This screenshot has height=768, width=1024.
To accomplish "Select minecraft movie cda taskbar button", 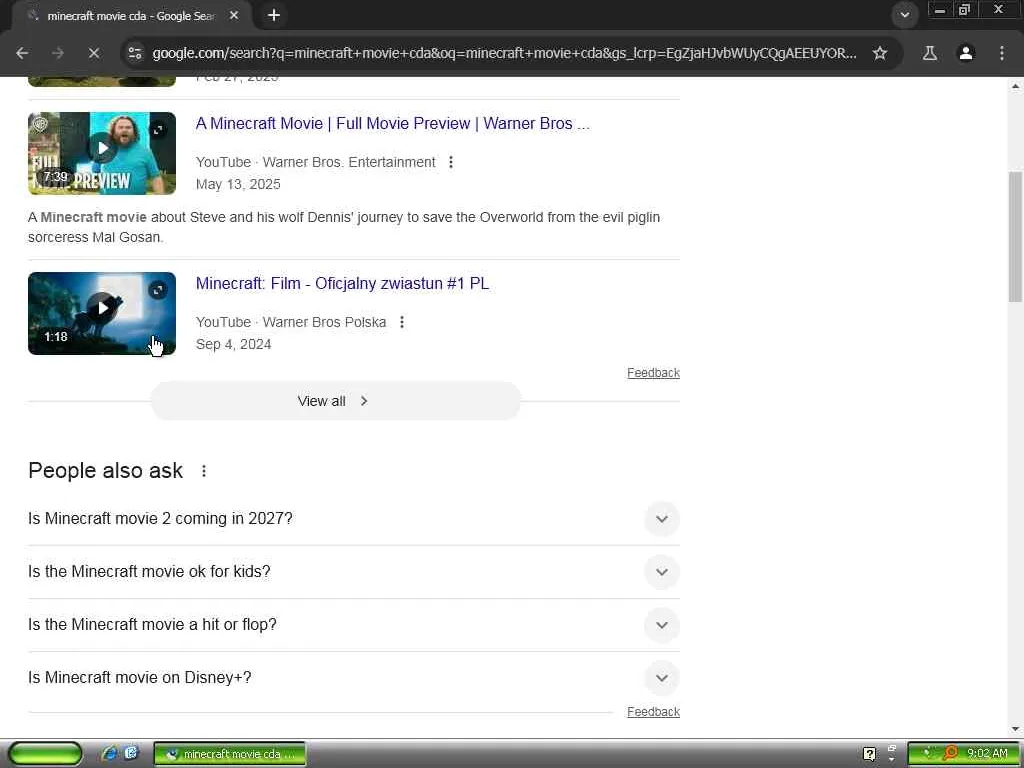I will tap(230, 754).
